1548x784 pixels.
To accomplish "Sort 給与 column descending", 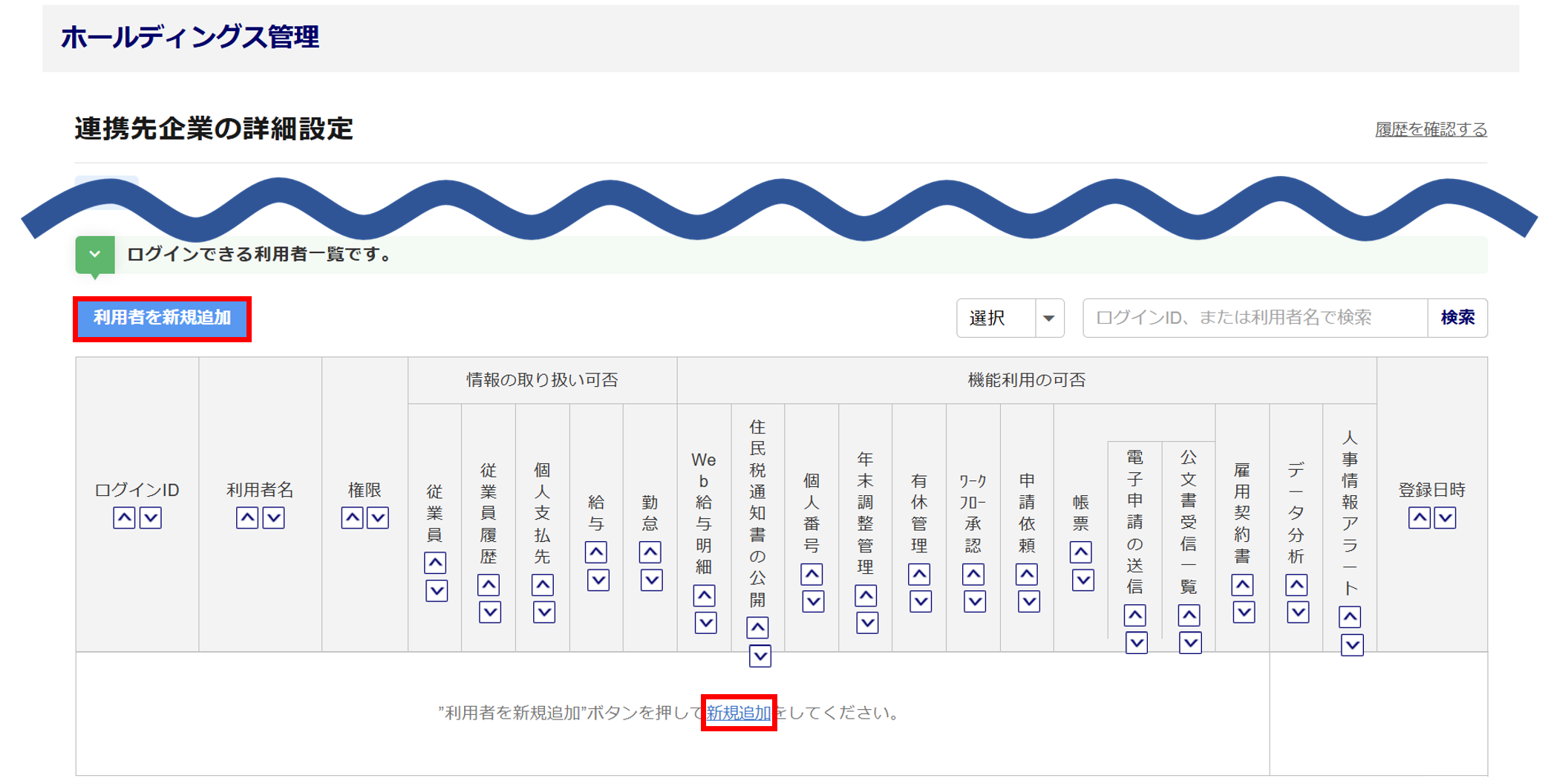I will (598, 580).
